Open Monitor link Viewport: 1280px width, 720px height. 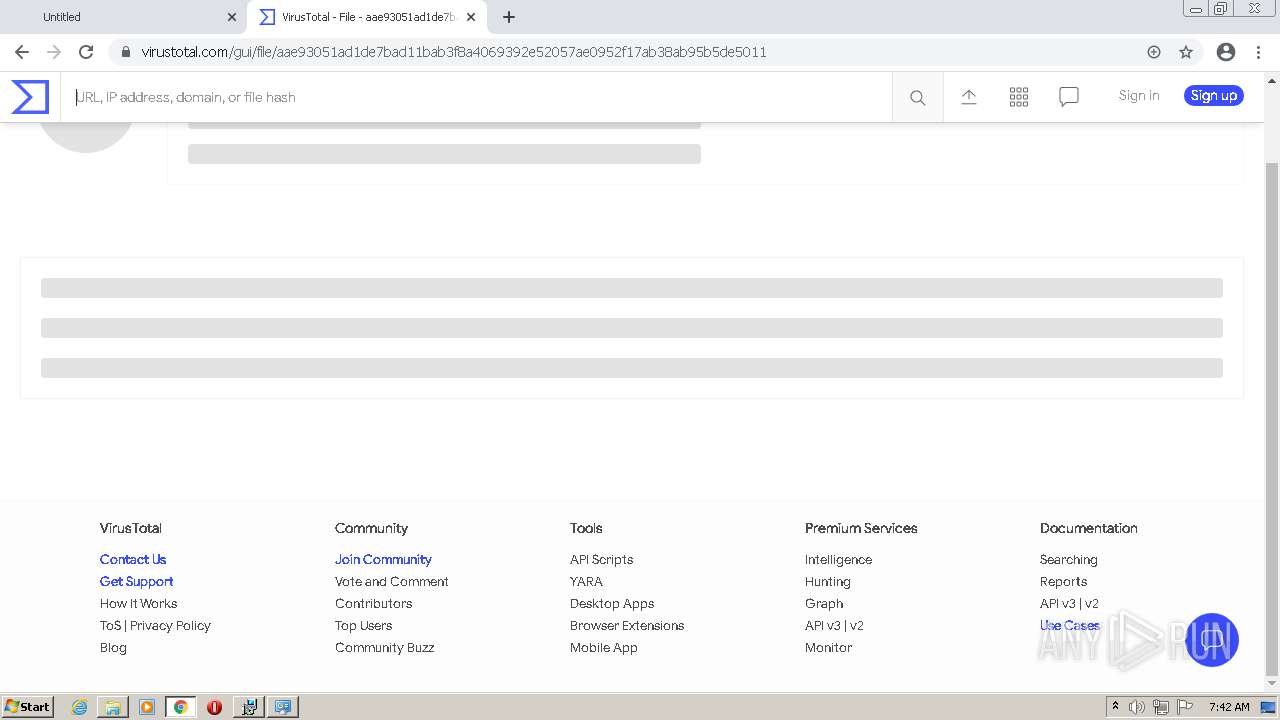[x=828, y=647]
